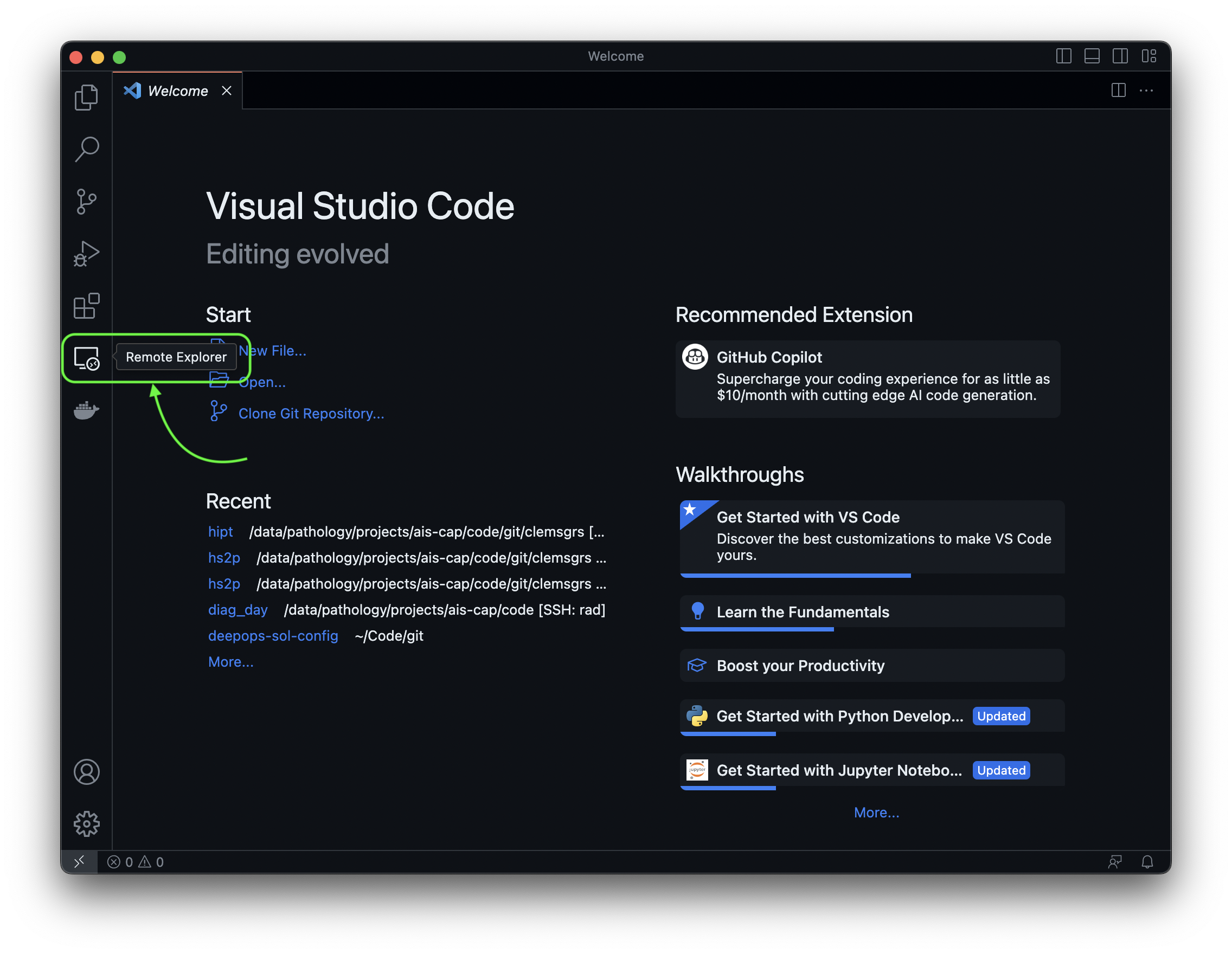
Task: Open the editor More Actions ellipsis
Action: 1146,90
